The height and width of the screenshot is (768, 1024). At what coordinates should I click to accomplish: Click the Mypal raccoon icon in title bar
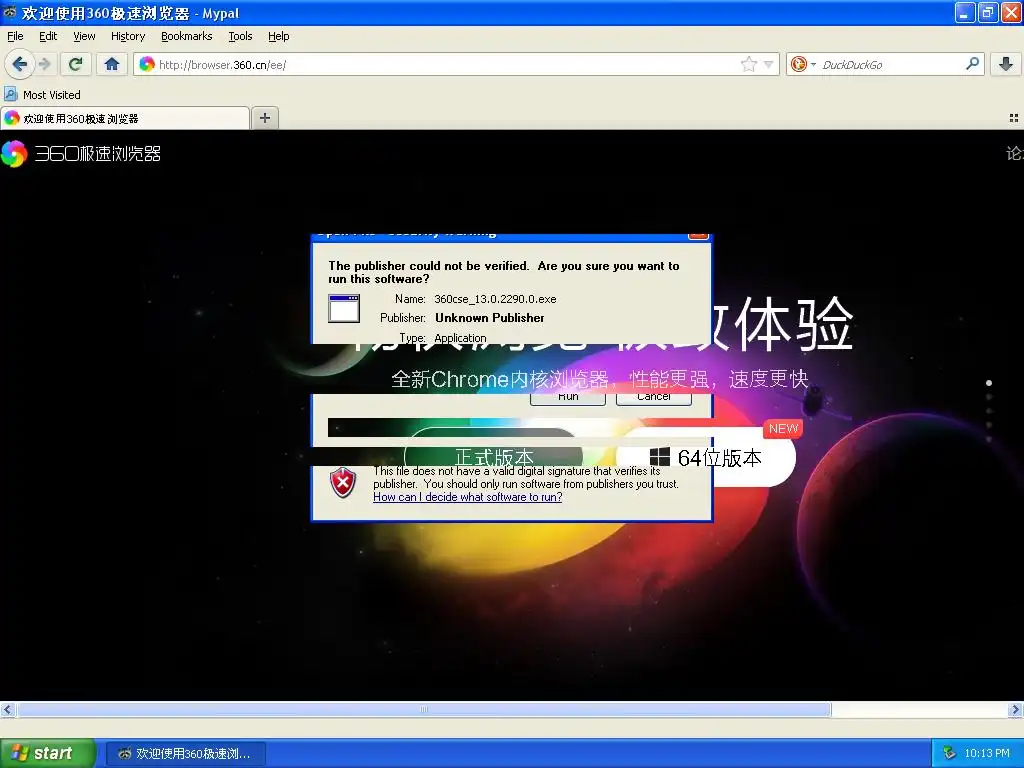pyautogui.click(x=10, y=12)
